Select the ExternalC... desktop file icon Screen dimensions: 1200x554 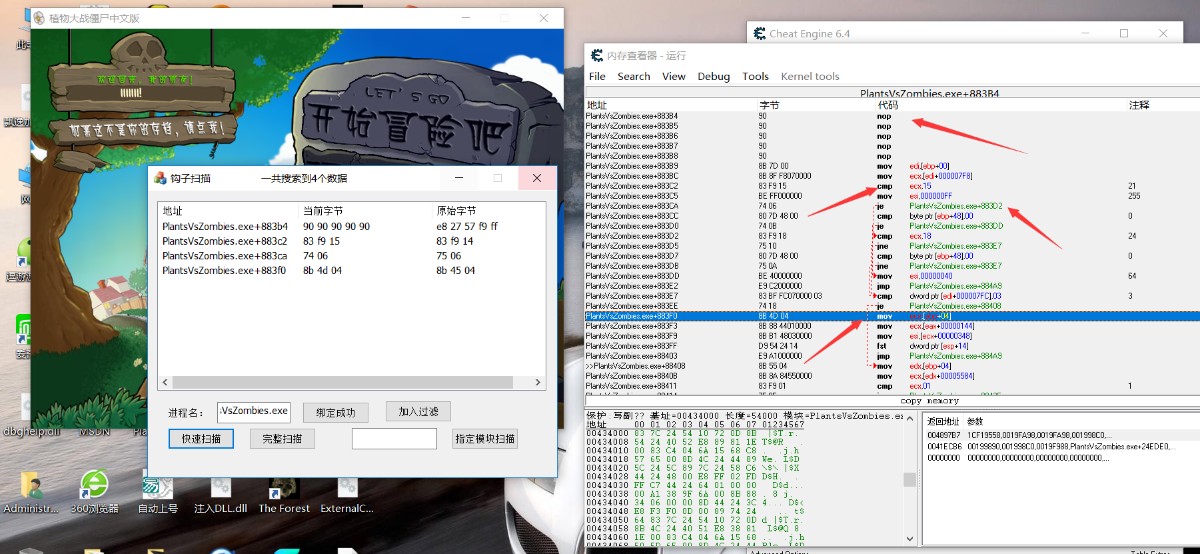pyautogui.click(x=347, y=494)
